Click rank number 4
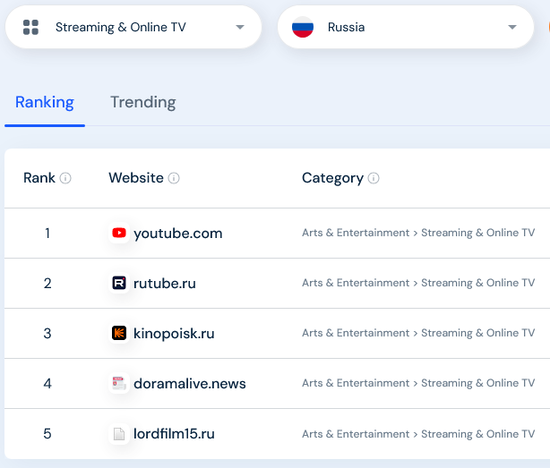 (x=47, y=383)
